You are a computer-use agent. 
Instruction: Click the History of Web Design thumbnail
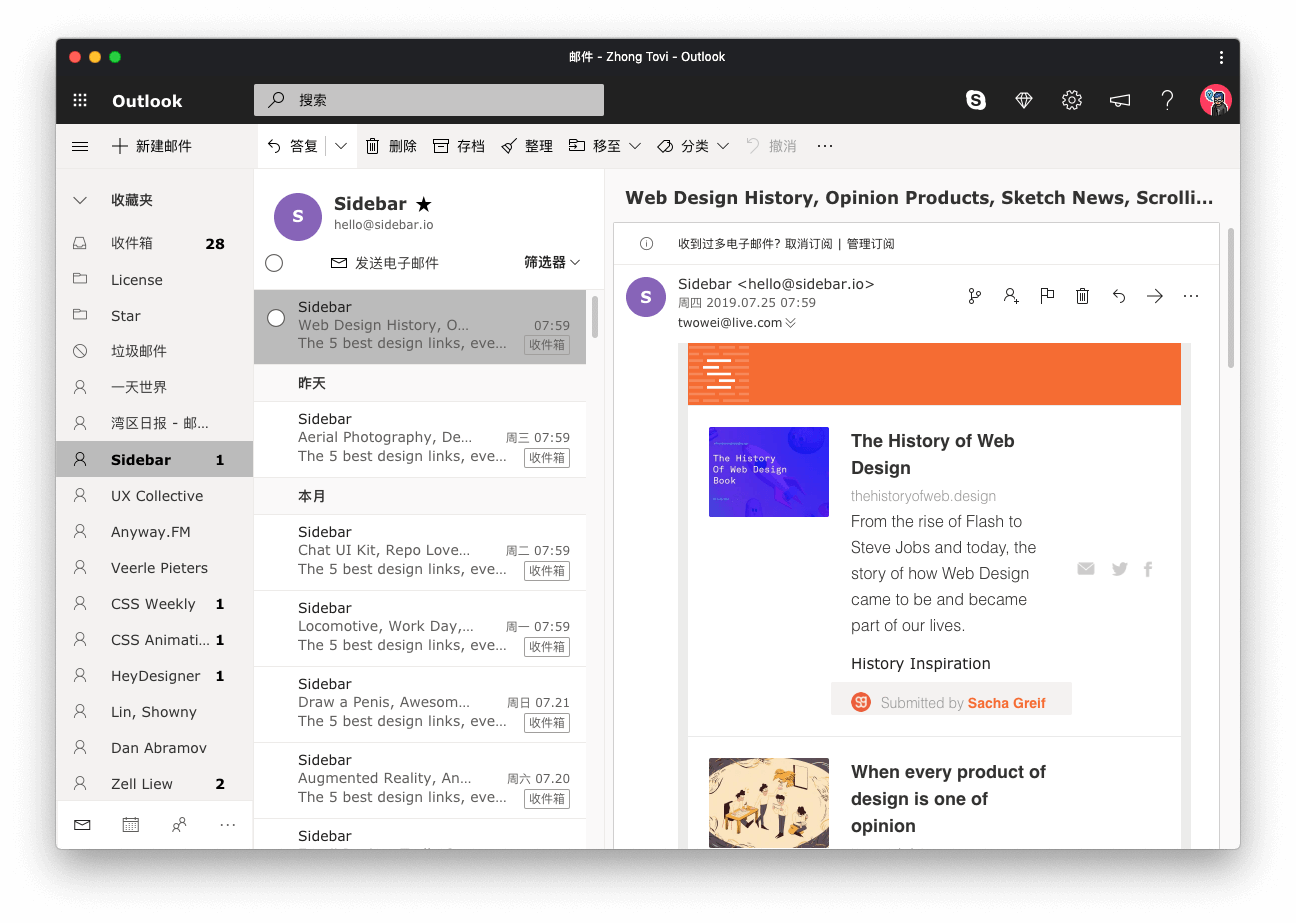tap(769, 472)
